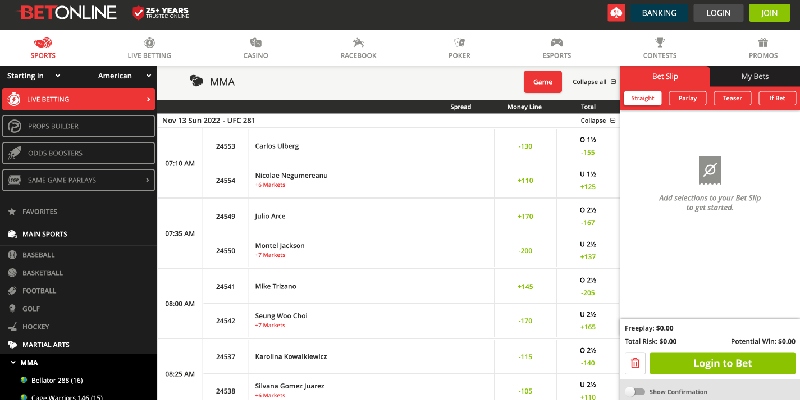Open the Starting In dropdown
This screenshot has width=800, height=400.
(34, 76)
